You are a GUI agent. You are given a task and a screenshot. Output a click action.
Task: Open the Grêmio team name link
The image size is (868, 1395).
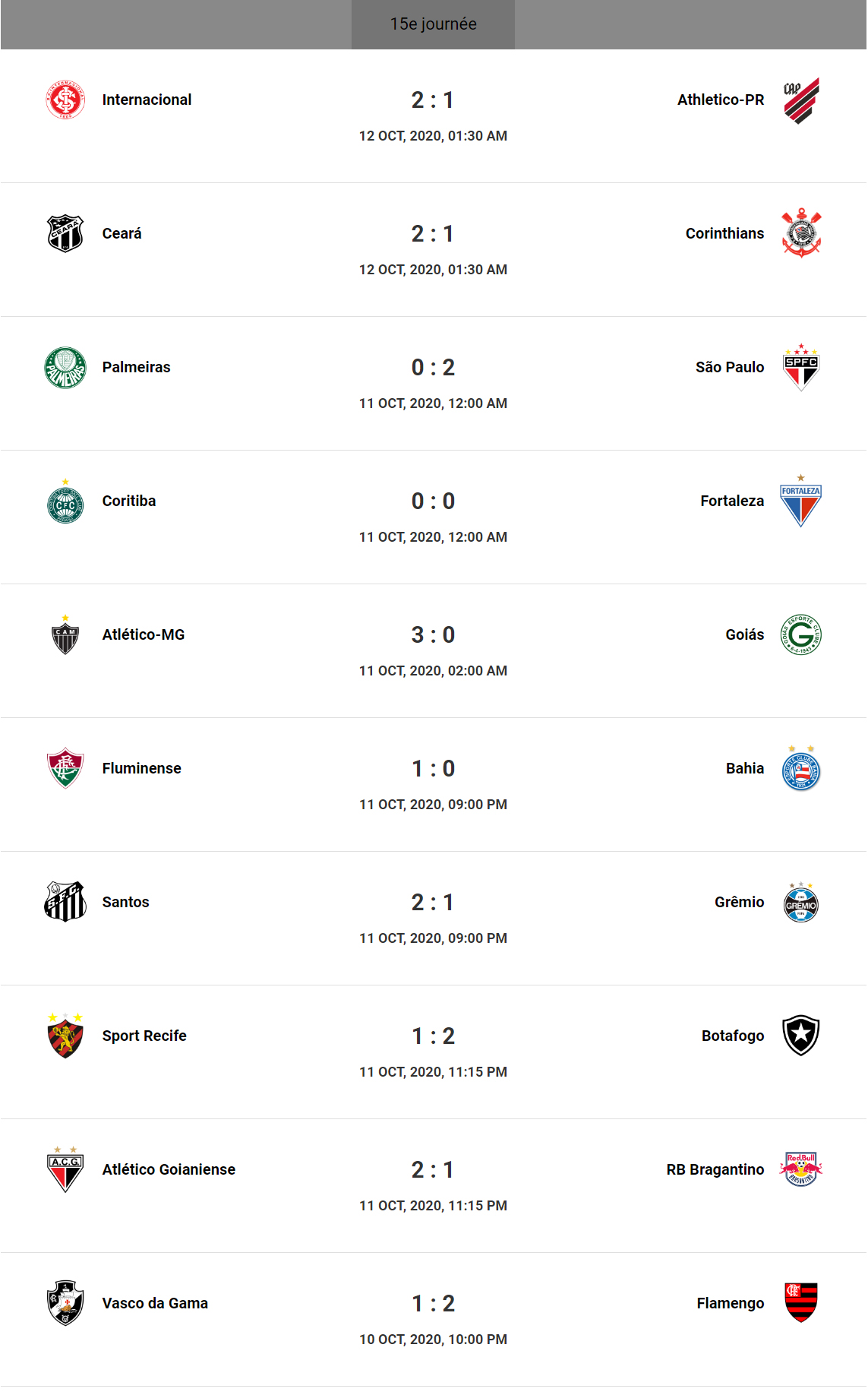(739, 902)
